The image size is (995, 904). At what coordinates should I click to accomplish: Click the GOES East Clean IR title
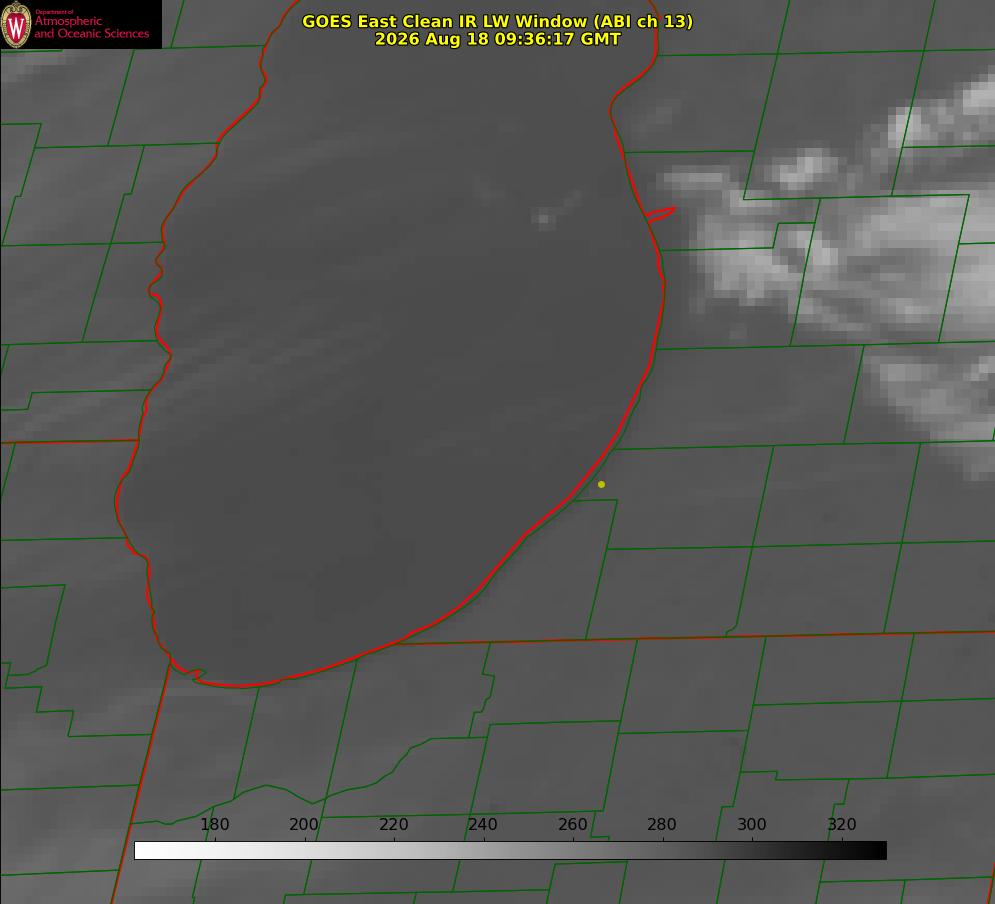pyautogui.click(x=498, y=21)
